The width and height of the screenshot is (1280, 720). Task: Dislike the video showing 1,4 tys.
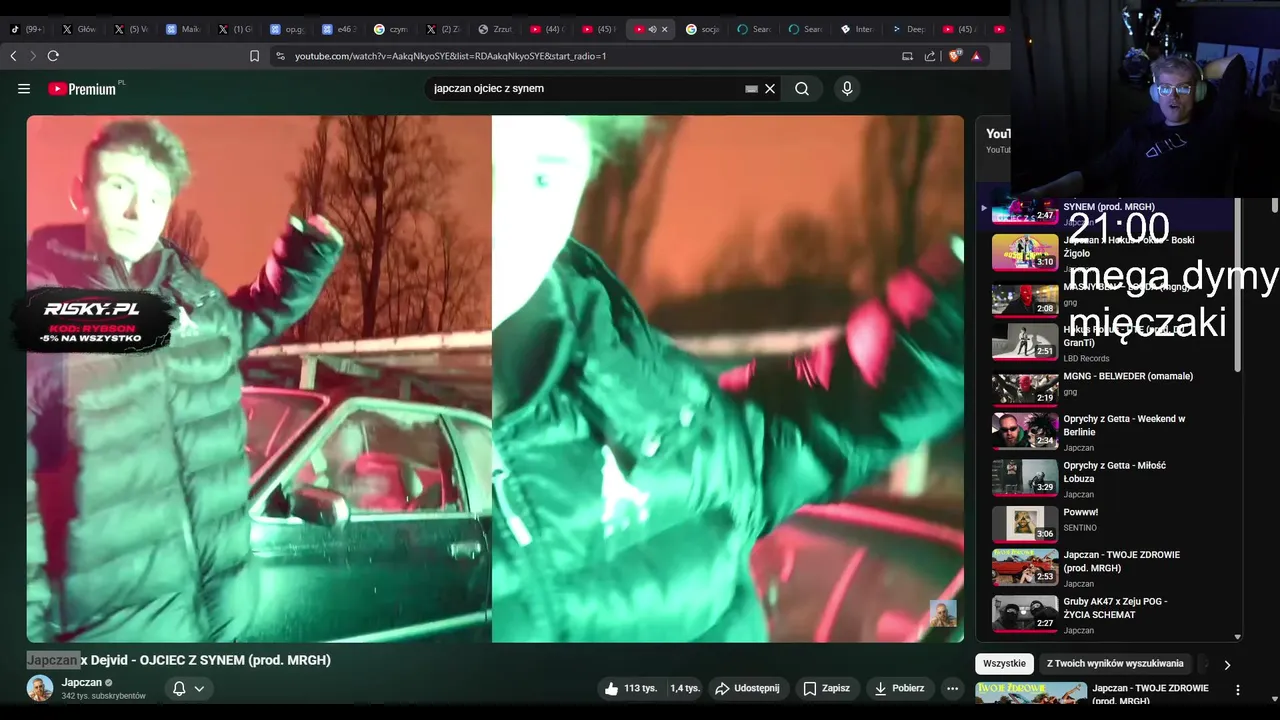pyautogui.click(x=684, y=688)
